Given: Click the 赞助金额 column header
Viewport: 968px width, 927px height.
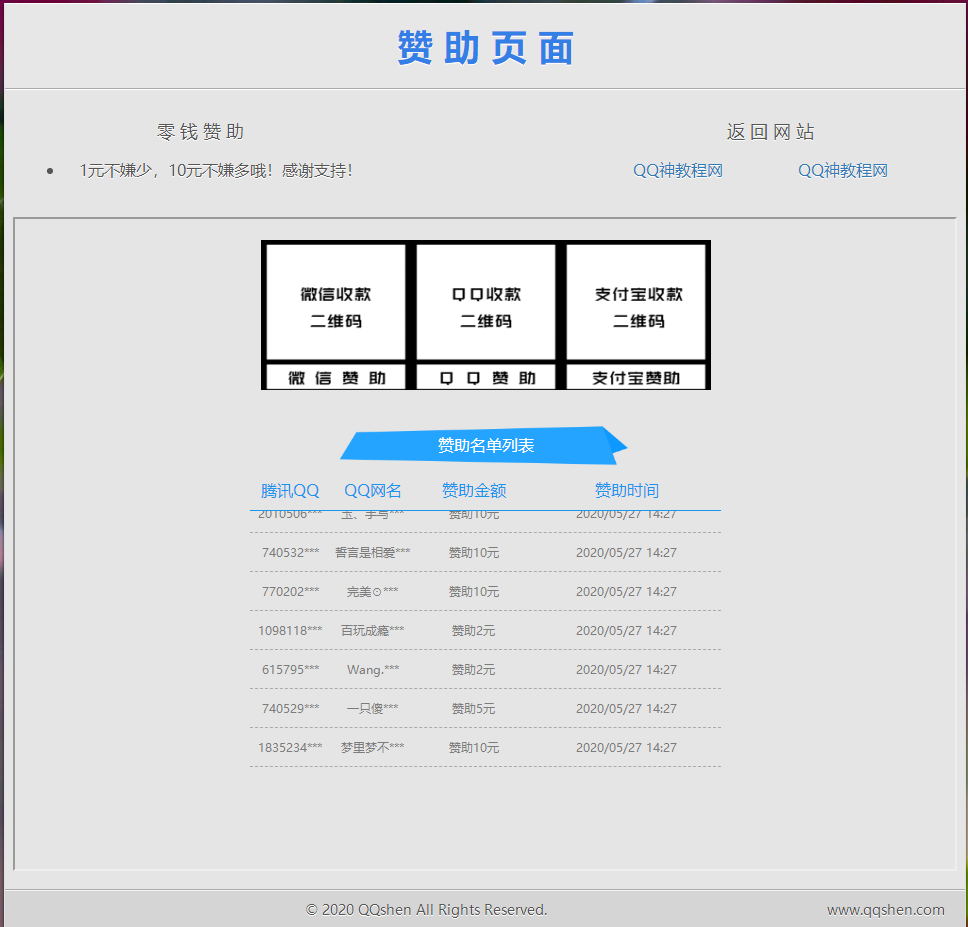Looking at the screenshot, I should tap(474, 491).
